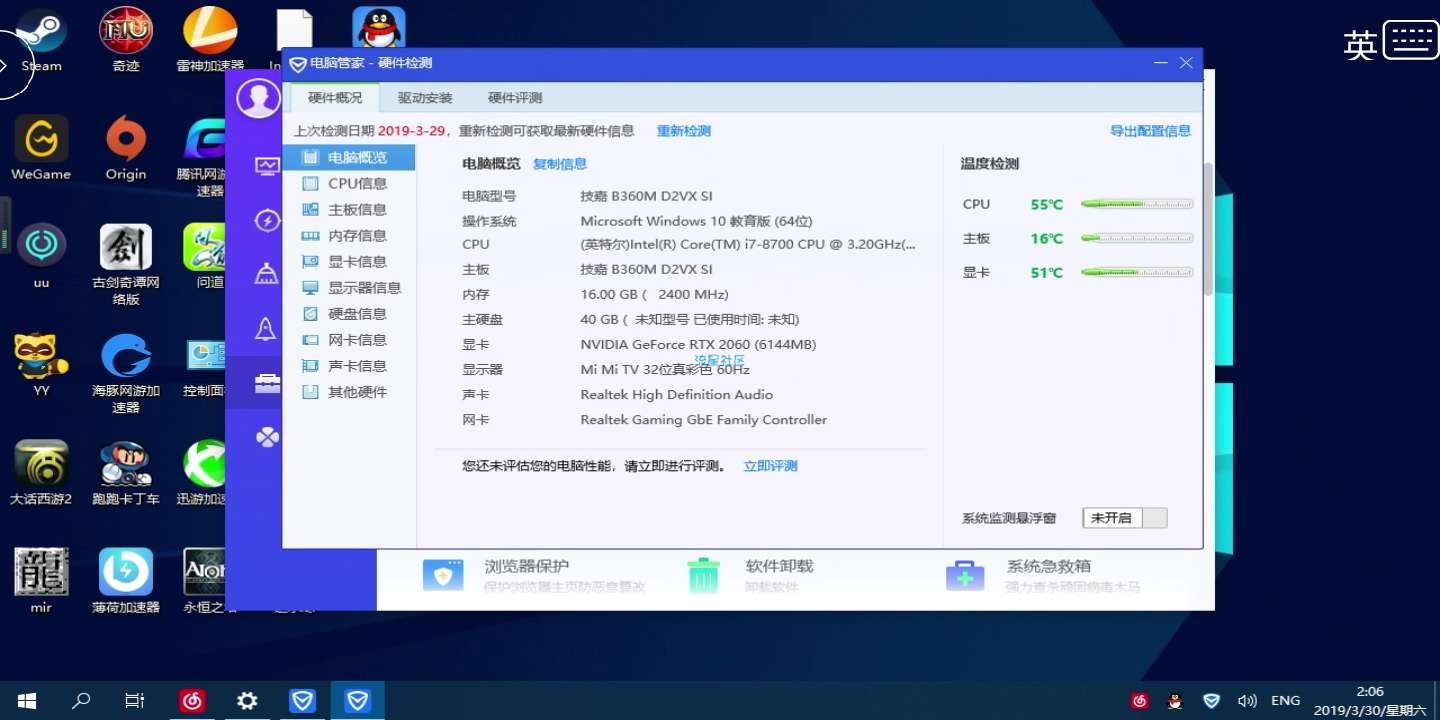Launch WeGame desktop shortcut
The width and height of the screenshot is (1440, 720).
coord(41,147)
